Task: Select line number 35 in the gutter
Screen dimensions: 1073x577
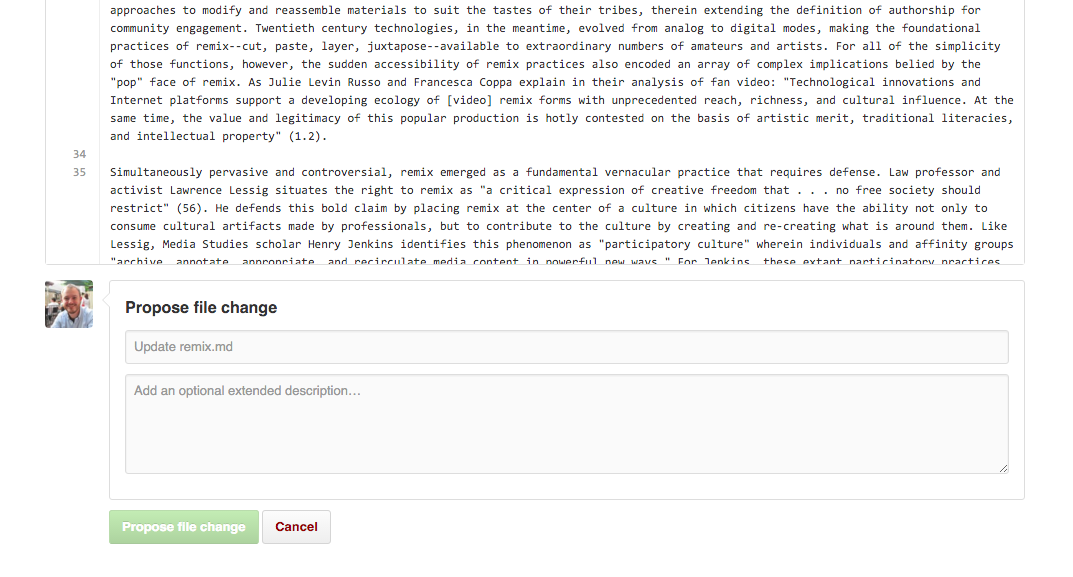Action: tap(79, 172)
